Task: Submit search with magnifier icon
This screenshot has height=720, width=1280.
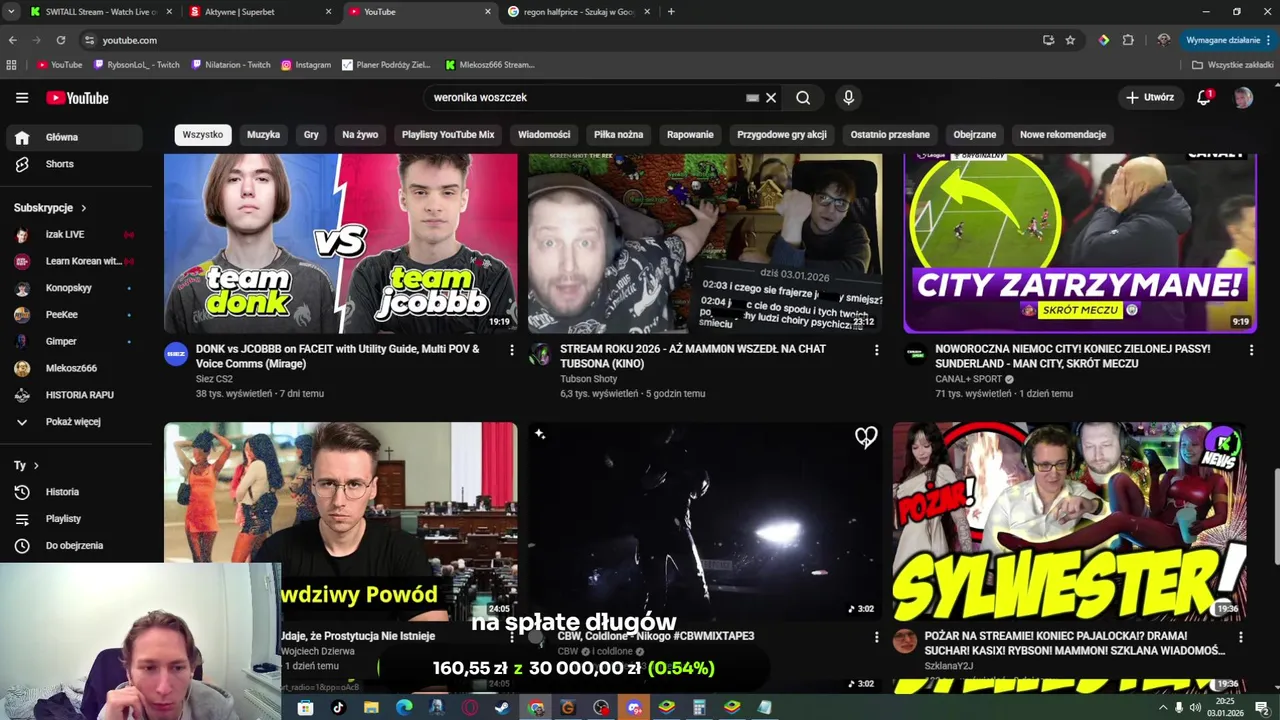Action: (803, 98)
